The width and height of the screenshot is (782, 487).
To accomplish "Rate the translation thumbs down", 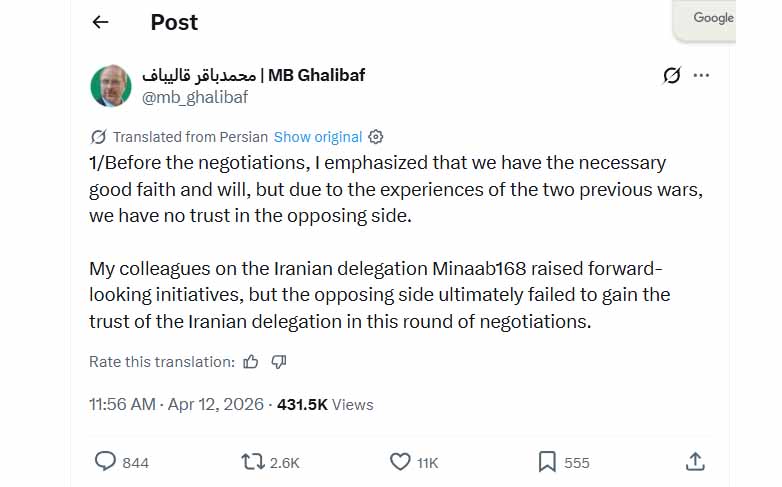I will click(x=279, y=362).
